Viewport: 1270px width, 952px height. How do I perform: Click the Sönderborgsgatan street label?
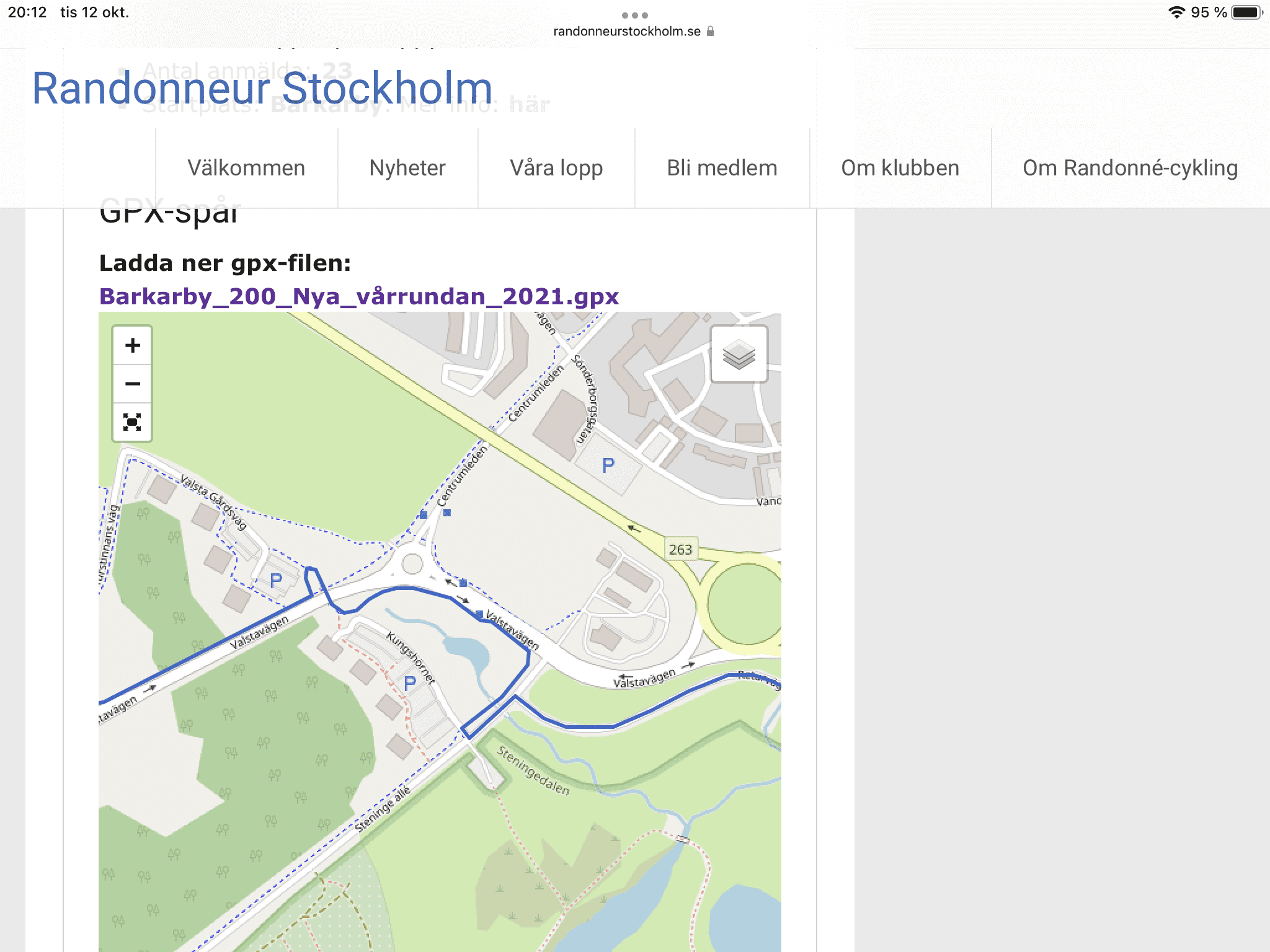(x=585, y=399)
